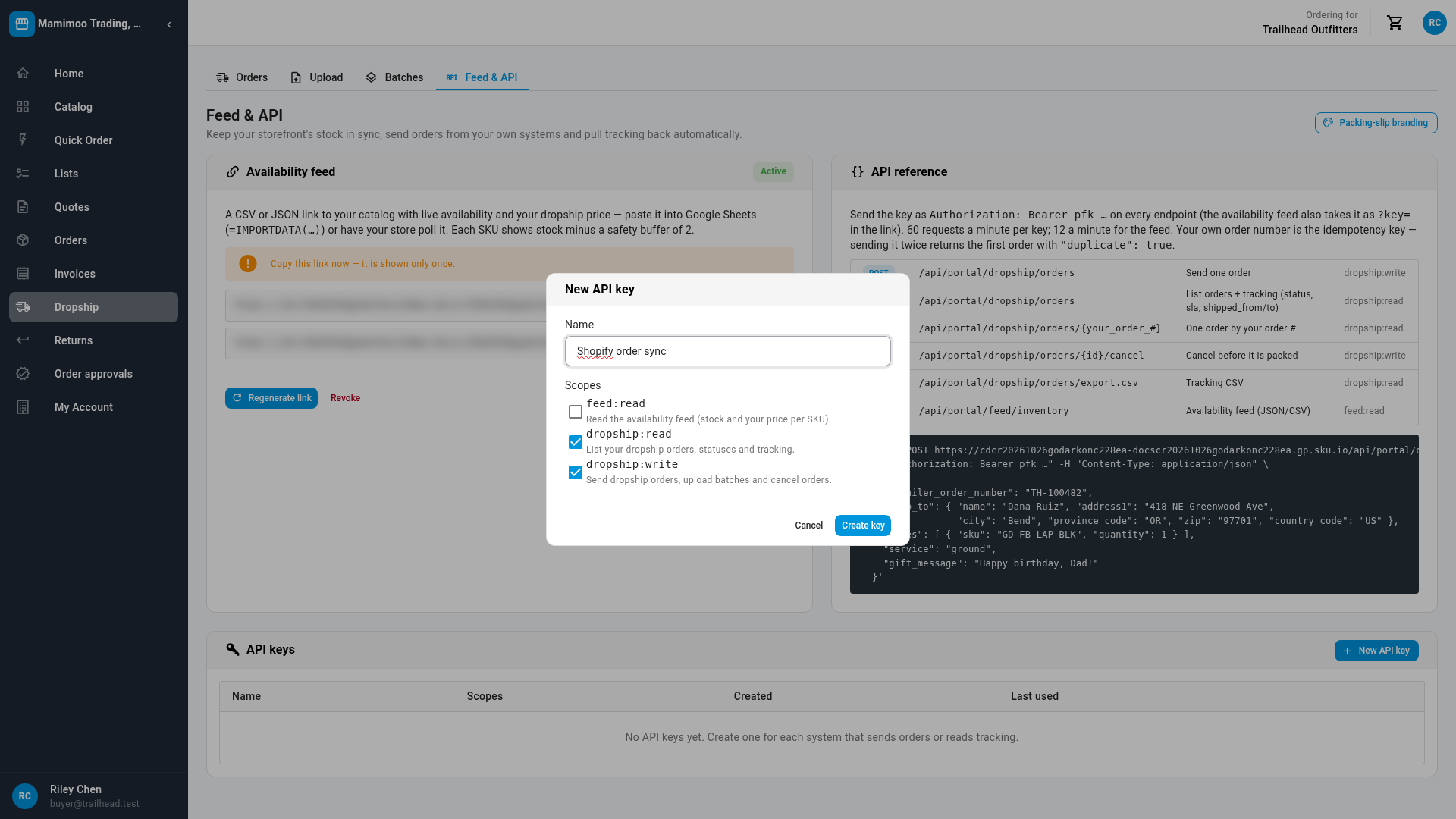Click the Quick Order lightning icon
1456x819 pixels.
(23, 140)
